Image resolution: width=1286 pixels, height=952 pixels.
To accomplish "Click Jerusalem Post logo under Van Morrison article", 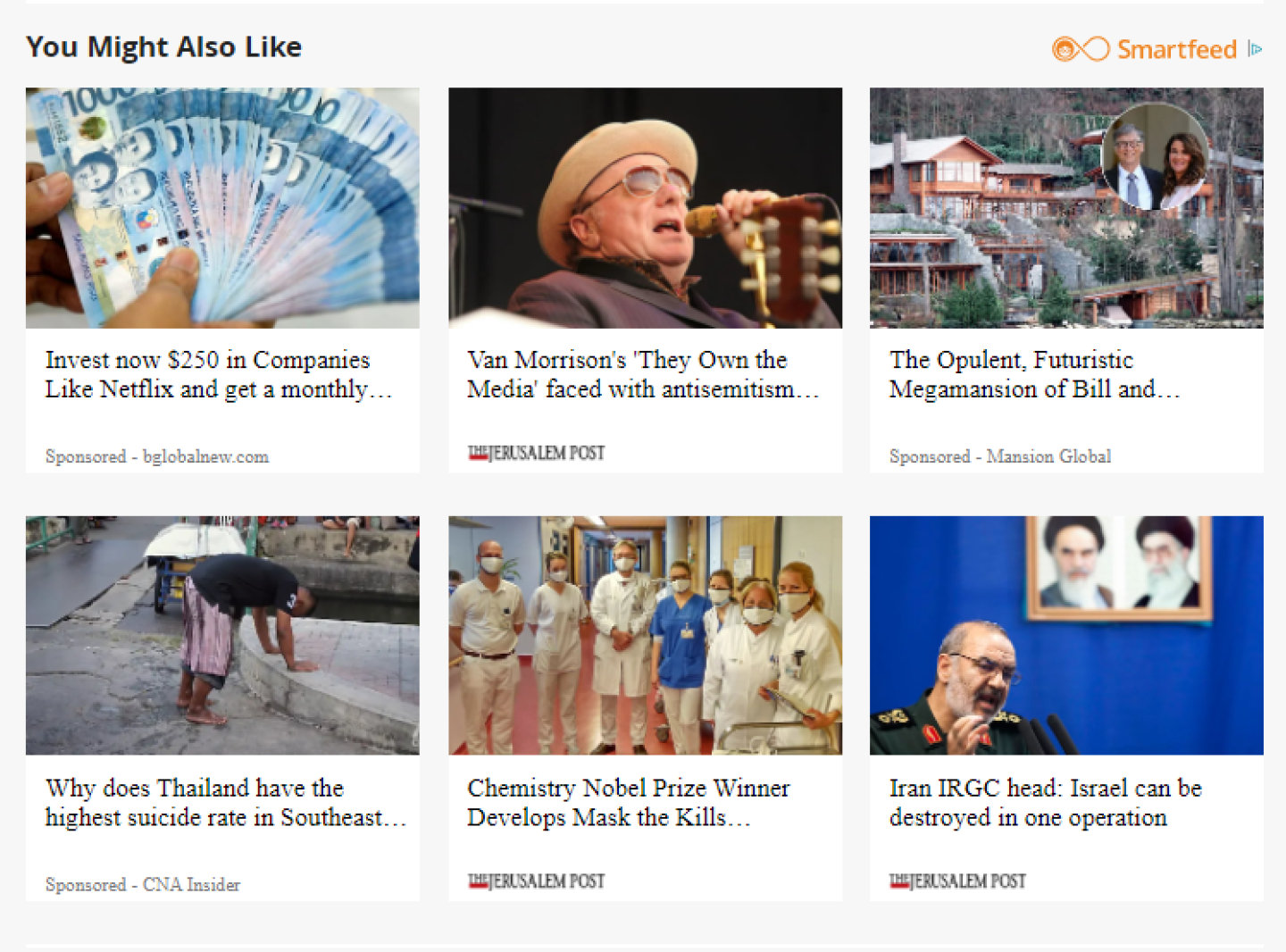I will (x=536, y=453).
